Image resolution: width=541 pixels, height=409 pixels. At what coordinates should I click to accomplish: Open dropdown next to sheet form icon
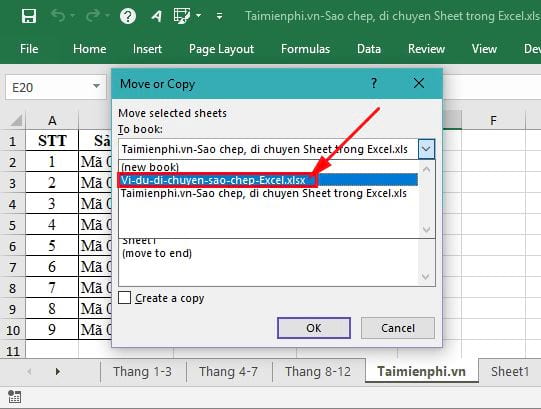coord(198,16)
